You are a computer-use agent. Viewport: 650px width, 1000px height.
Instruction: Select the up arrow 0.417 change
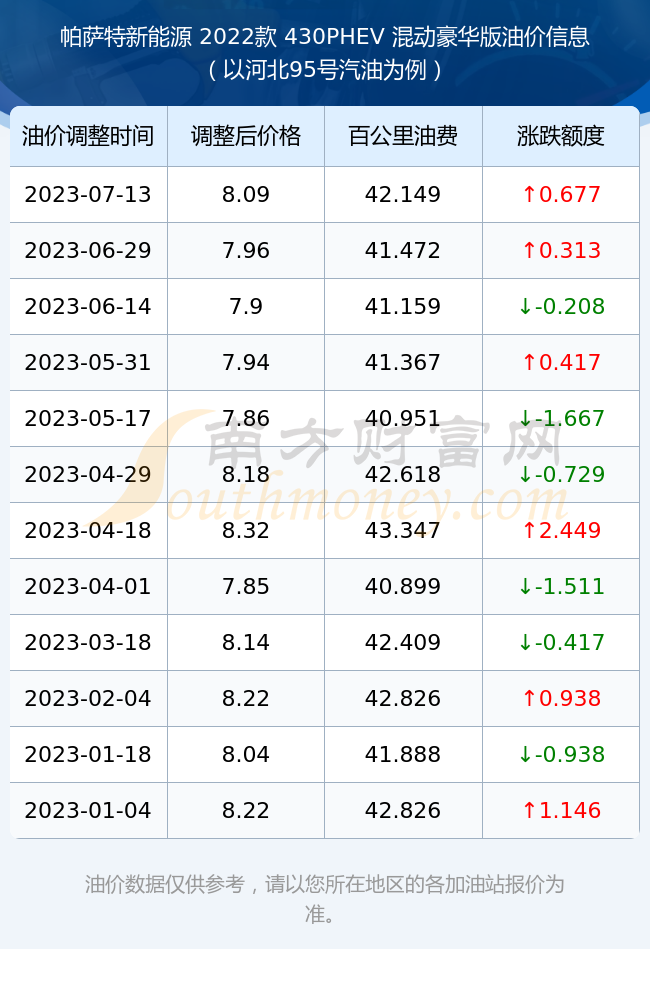coord(561,363)
